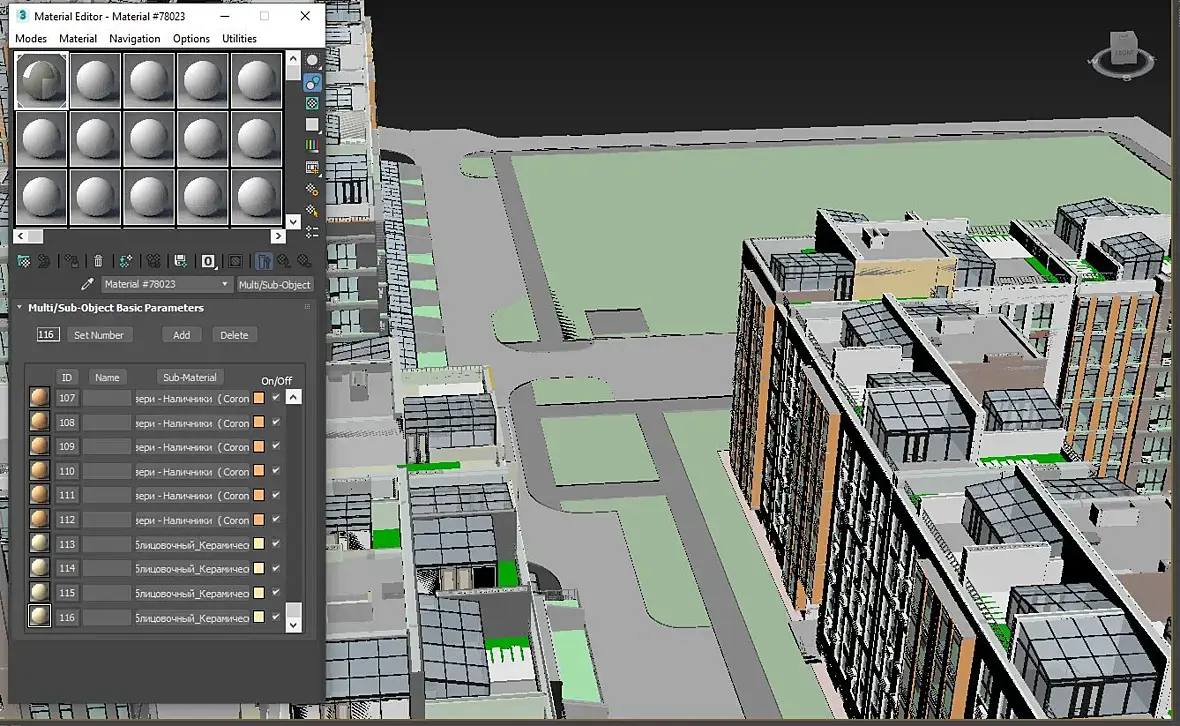Click Assign Material to Selection icon
The height and width of the screenshot is (726, 1180).
tap(70, 261)
